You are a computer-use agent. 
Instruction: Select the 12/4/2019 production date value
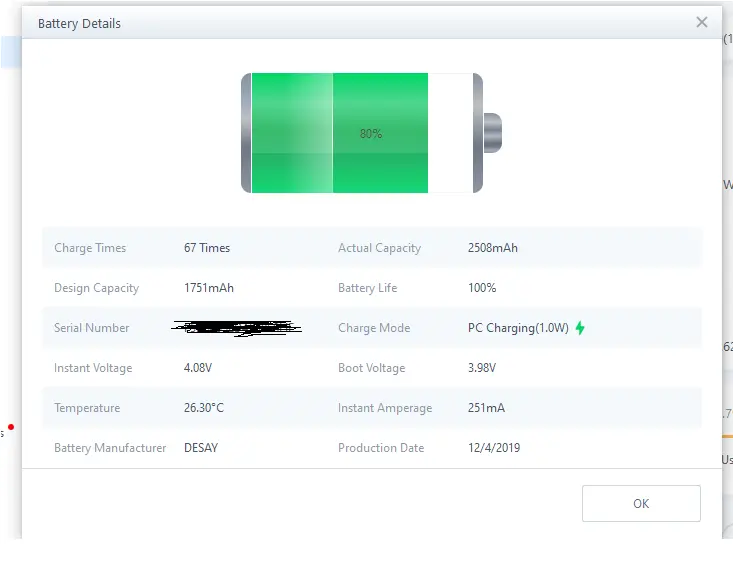click(494, 448)
